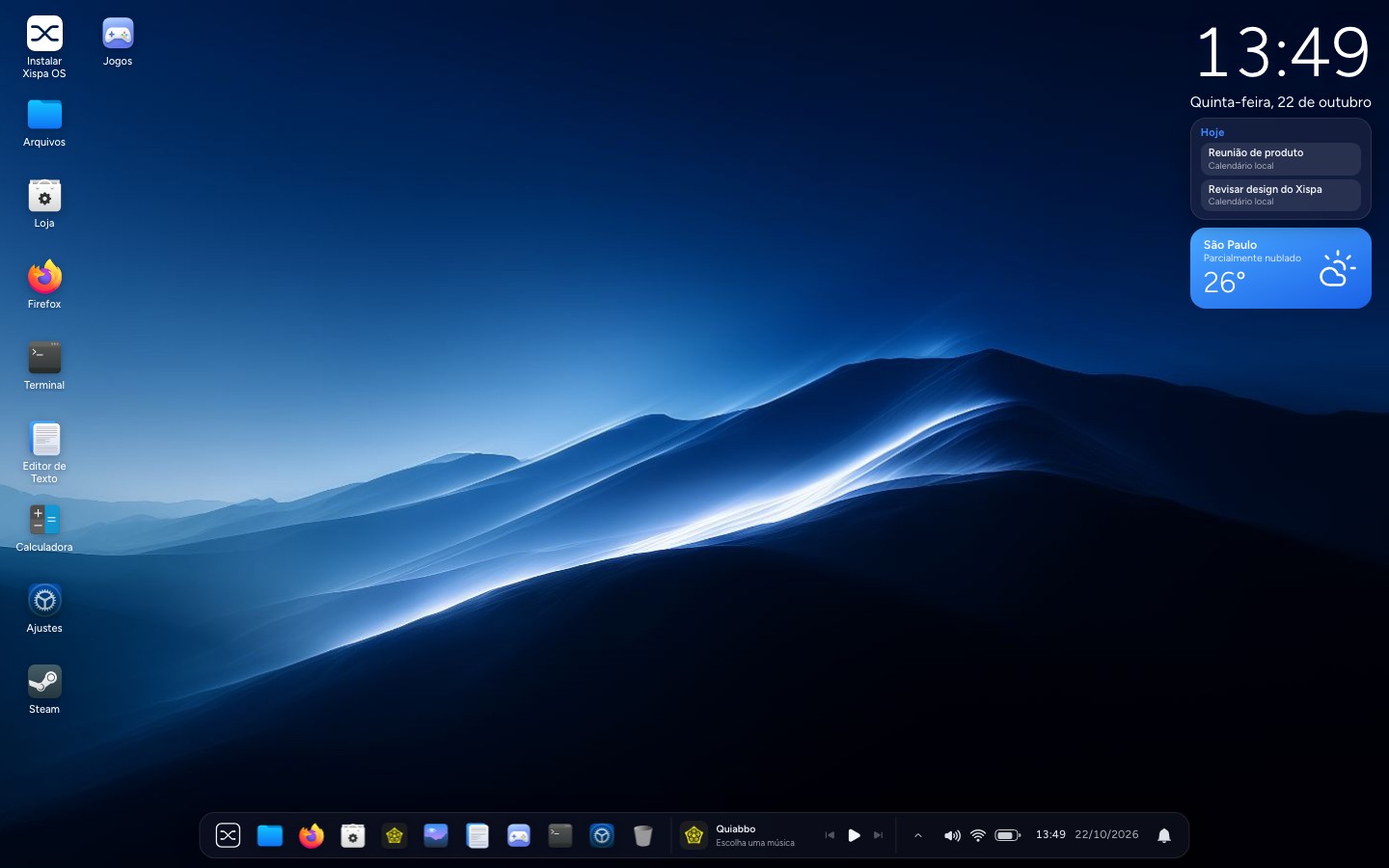The image size is (1389, 868).
Task: Play music in the Quiabbo player
Action: [854, 835]
